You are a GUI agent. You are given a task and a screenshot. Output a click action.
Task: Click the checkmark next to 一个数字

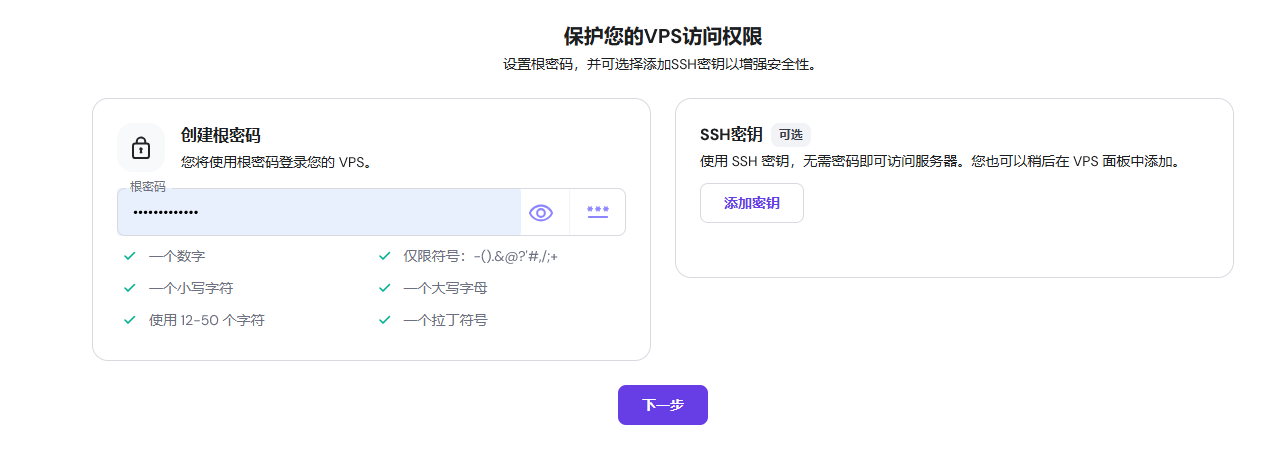click(129, 256)
